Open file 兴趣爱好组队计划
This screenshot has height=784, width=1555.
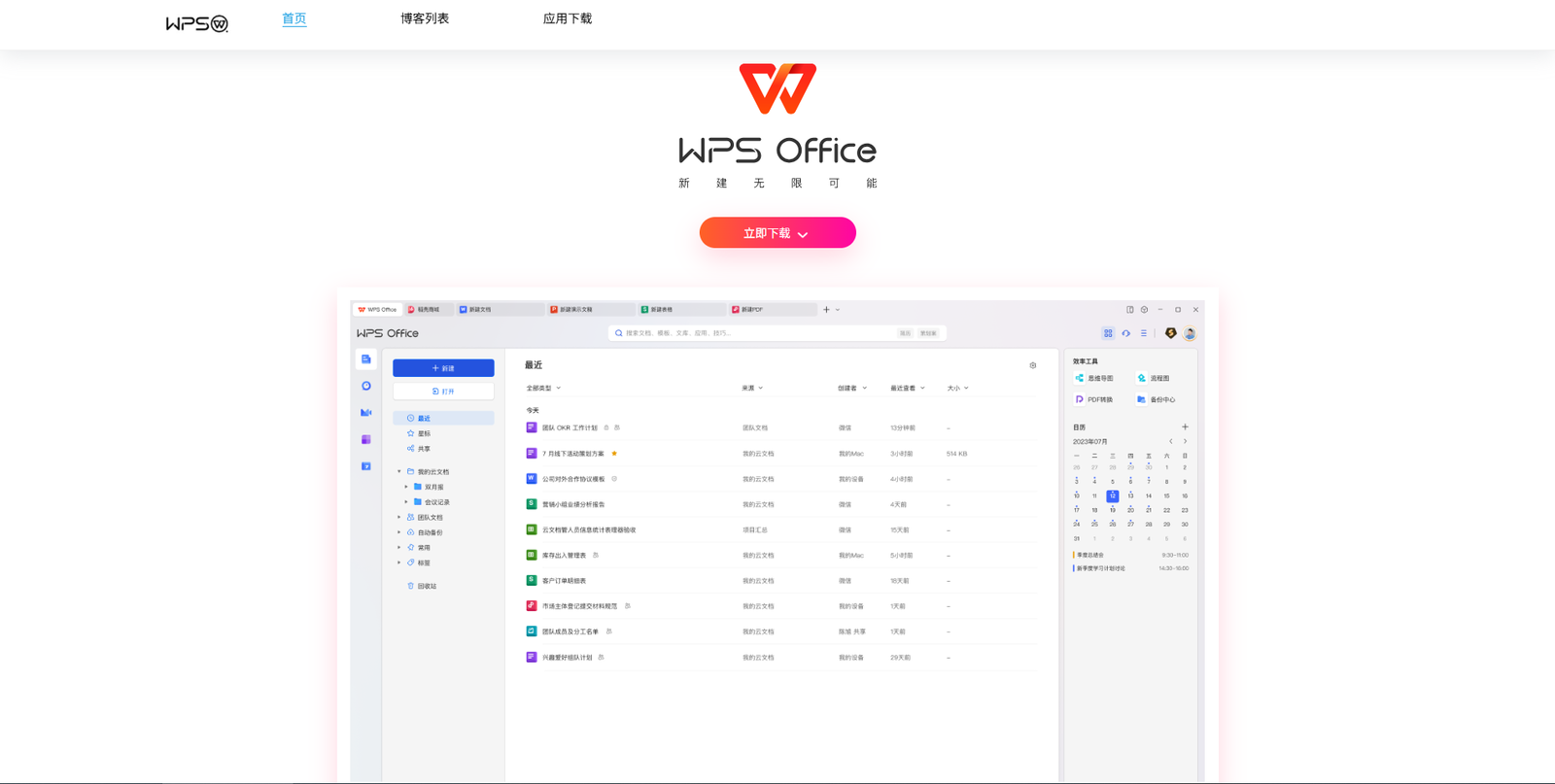(567, 658)
